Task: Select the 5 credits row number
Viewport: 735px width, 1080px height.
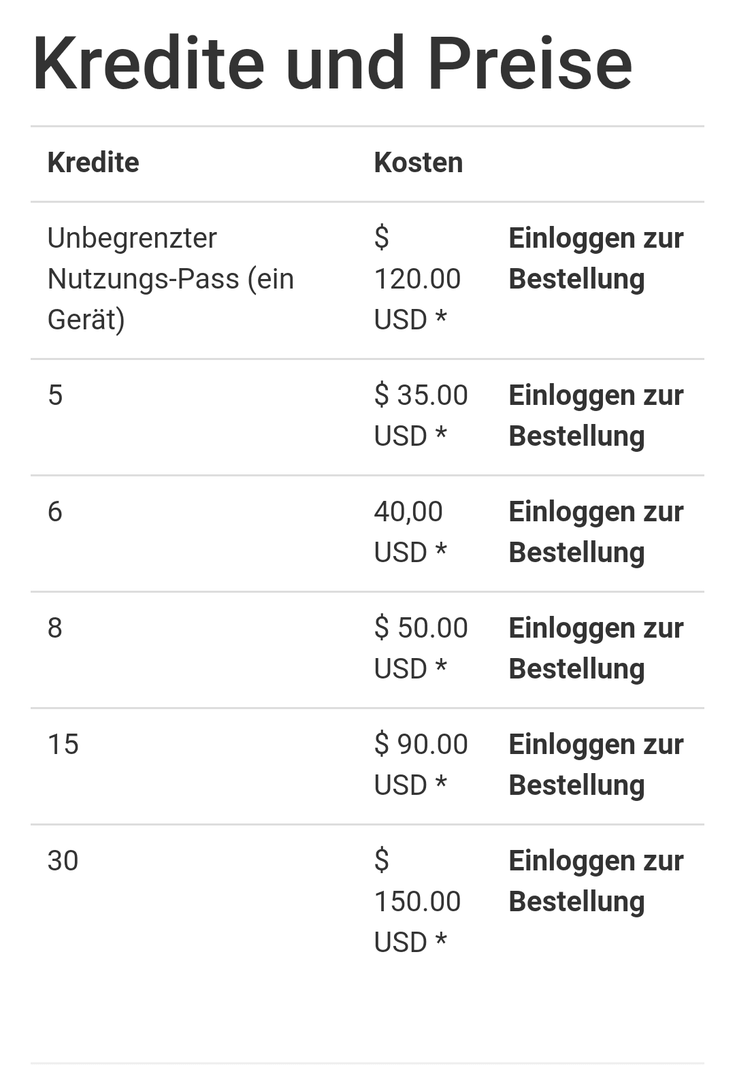Action: [55, 395]
